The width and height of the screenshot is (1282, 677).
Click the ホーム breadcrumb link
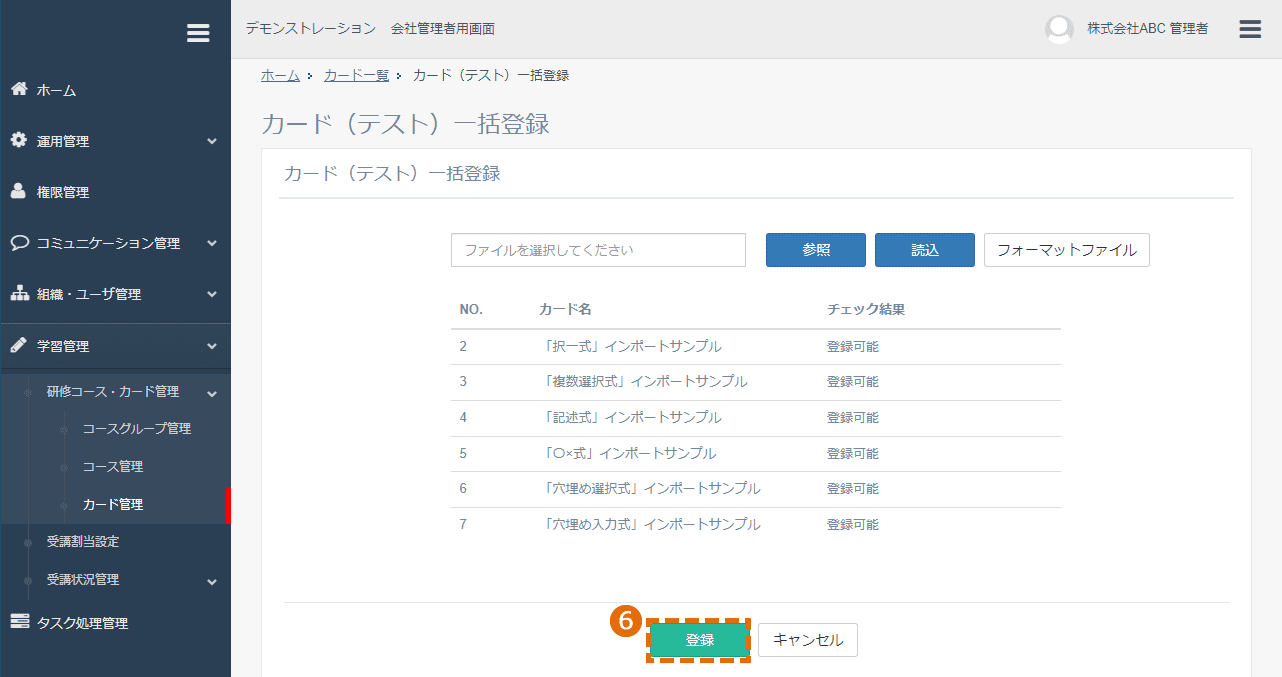(280, 75)
